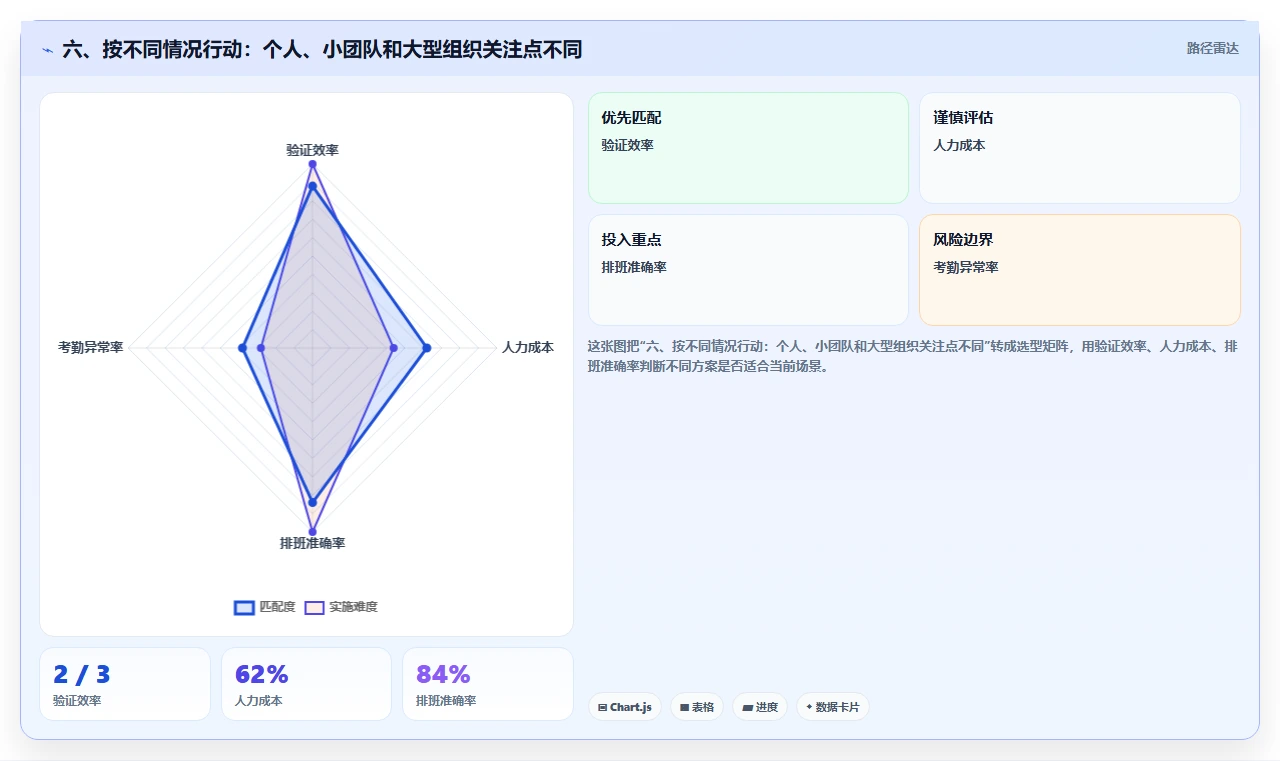Click 排班准确率 text inside the 投入重点 card
This screenshot has width=1280, height=761.
coord(634,267)
